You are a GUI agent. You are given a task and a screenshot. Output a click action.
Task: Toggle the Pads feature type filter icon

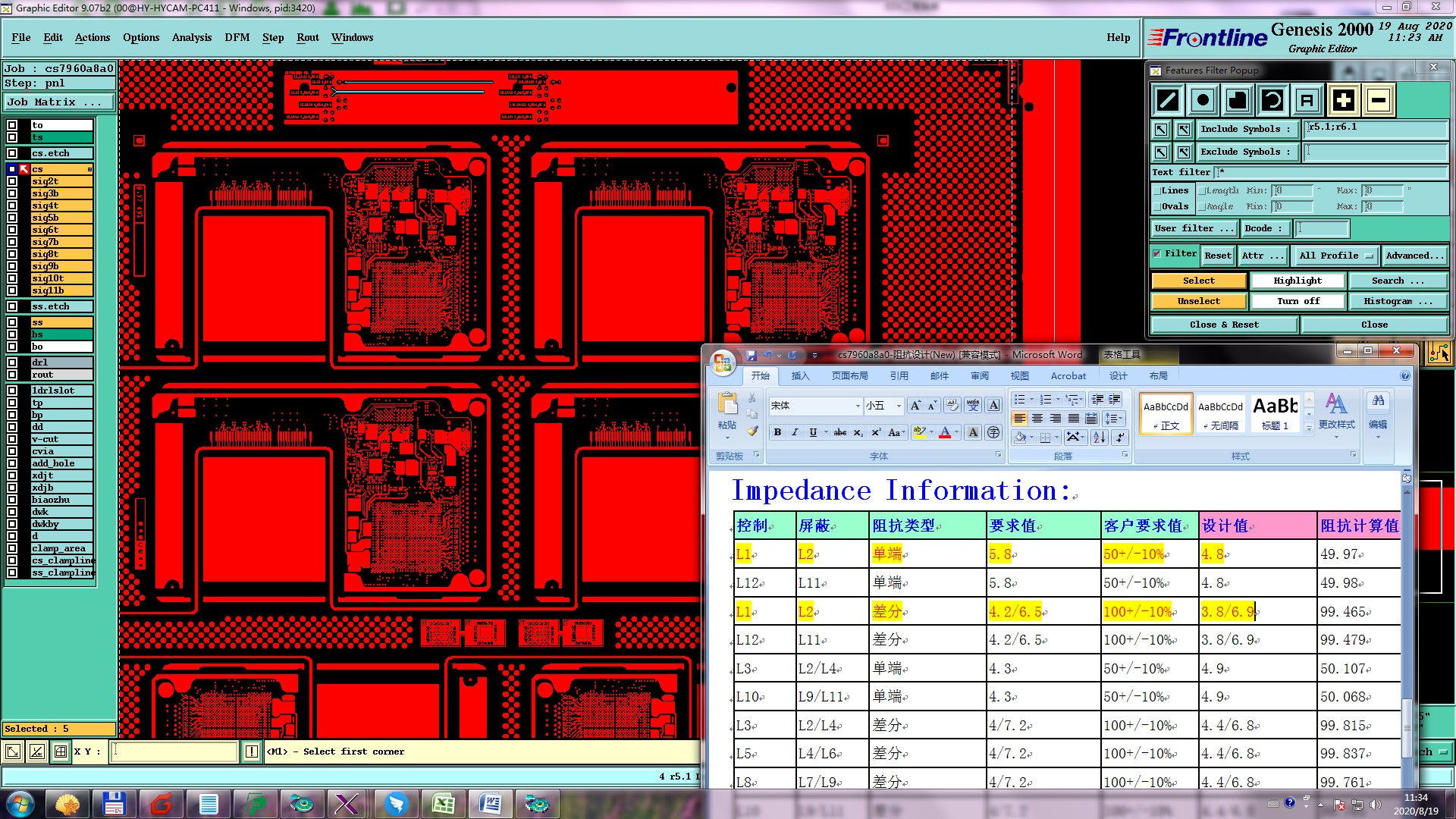(1203, 100)
